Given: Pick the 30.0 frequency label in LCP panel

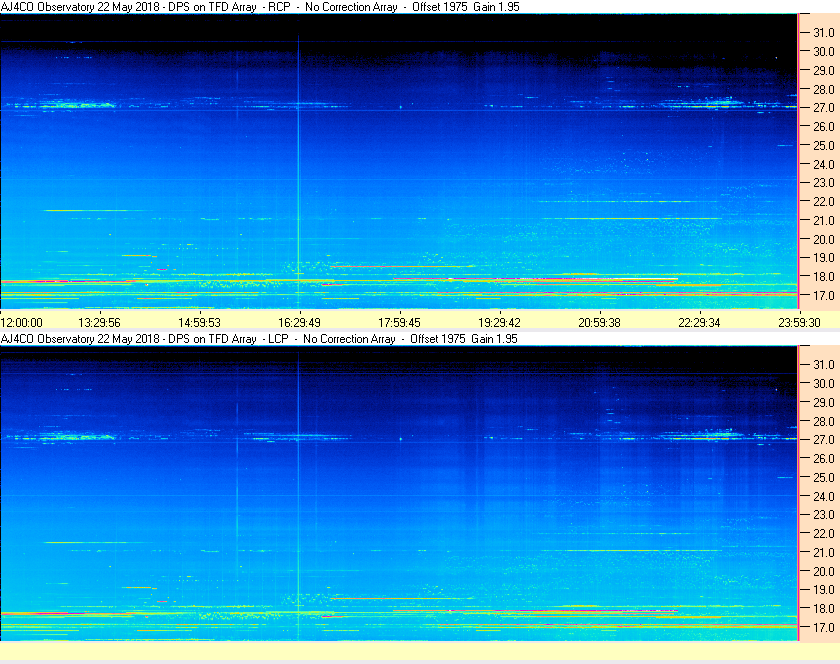Looking at the screenshot, I should (824, 383).
